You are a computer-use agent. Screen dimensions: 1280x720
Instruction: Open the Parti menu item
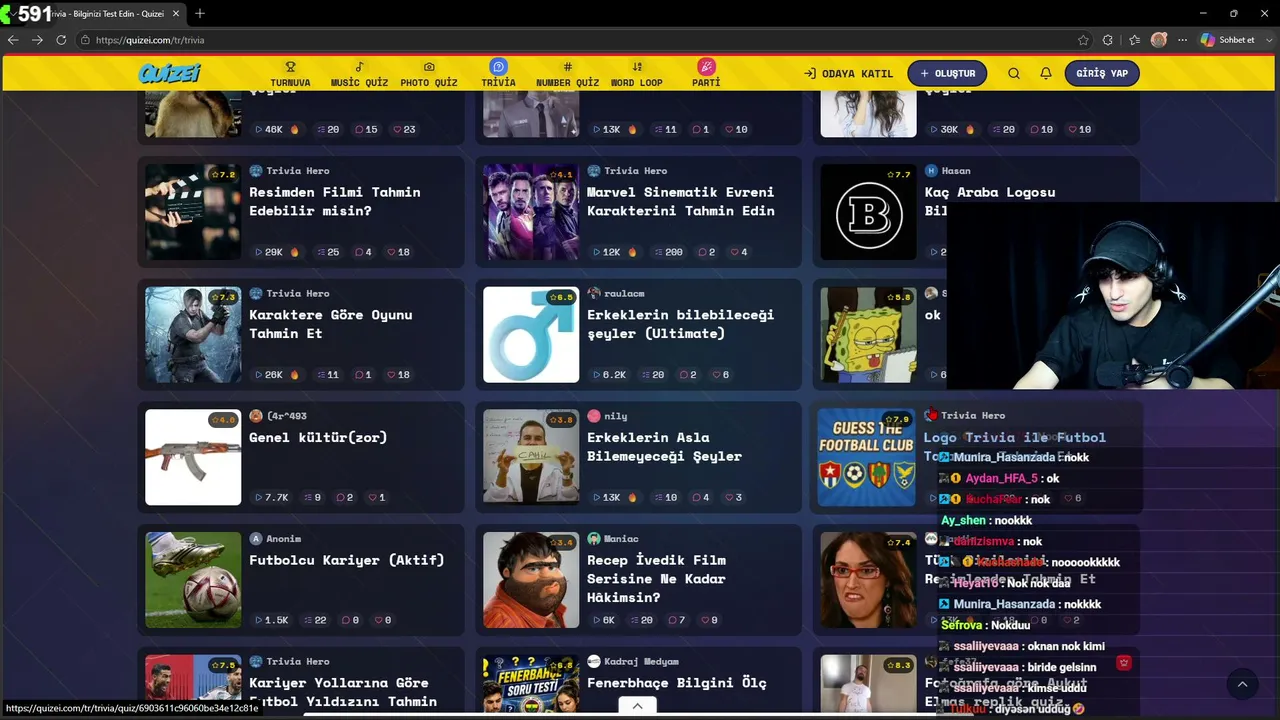(x=706, y=74)
